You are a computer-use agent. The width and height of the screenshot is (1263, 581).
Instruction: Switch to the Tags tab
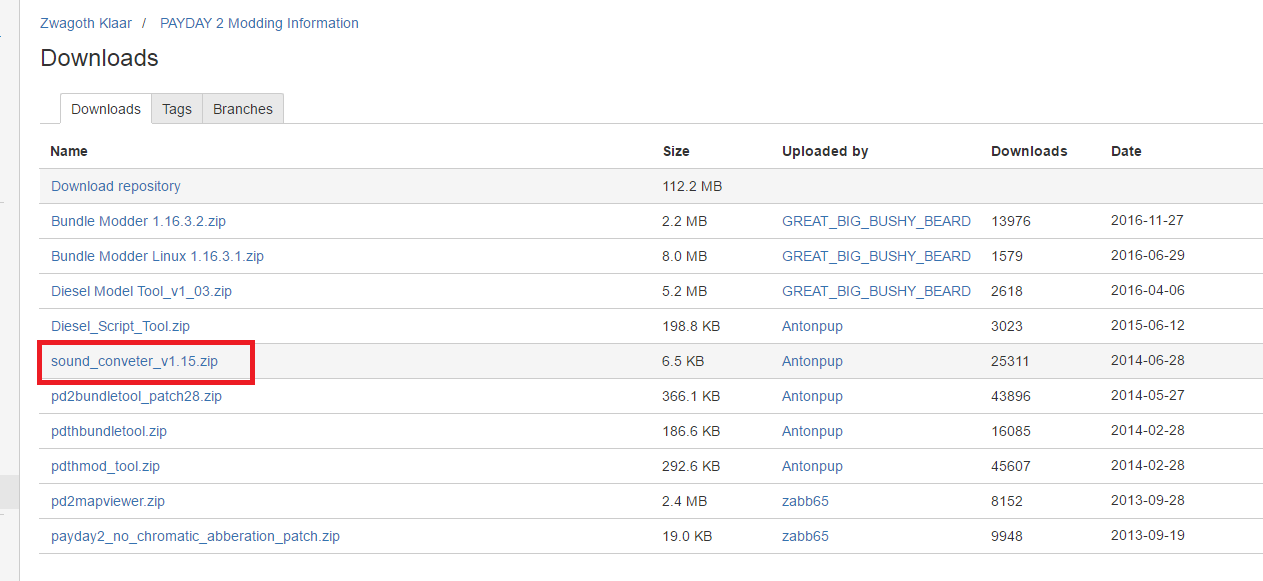pyautogui.click(x=177, y=109)
